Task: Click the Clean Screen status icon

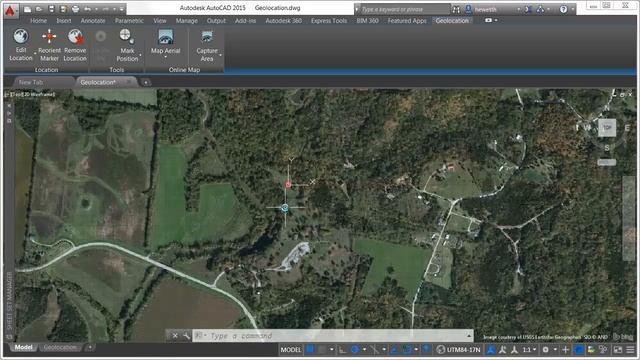Action: pyautogui.click(x=618, y=350)
